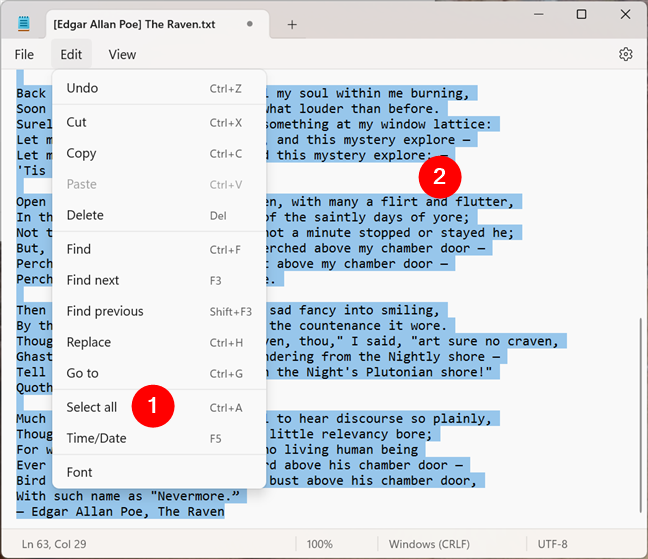648x559 pixels.
Task: Choose Cut from the Edit menu
Action: (x=159, y=122)
